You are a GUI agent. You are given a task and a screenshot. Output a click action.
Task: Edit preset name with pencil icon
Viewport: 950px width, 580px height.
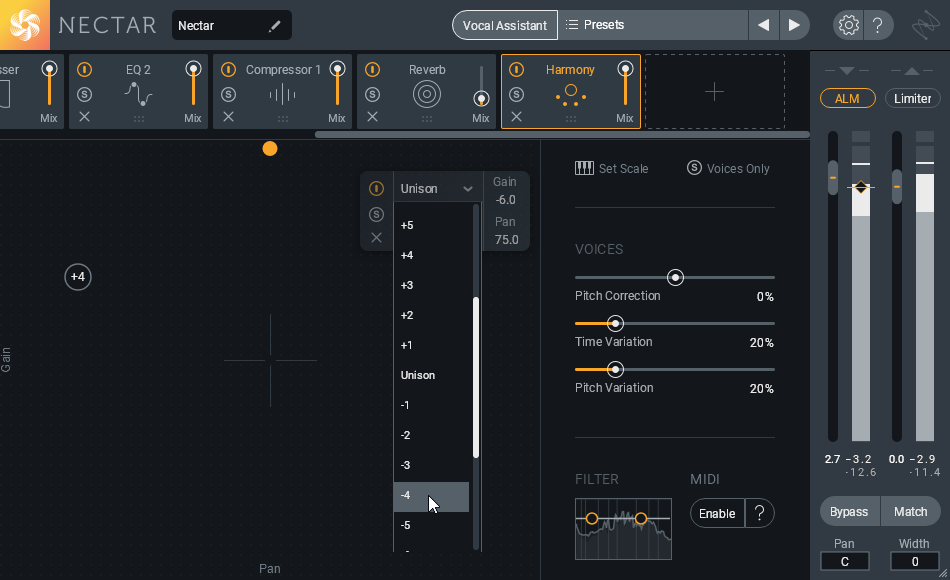click(275, 25)
